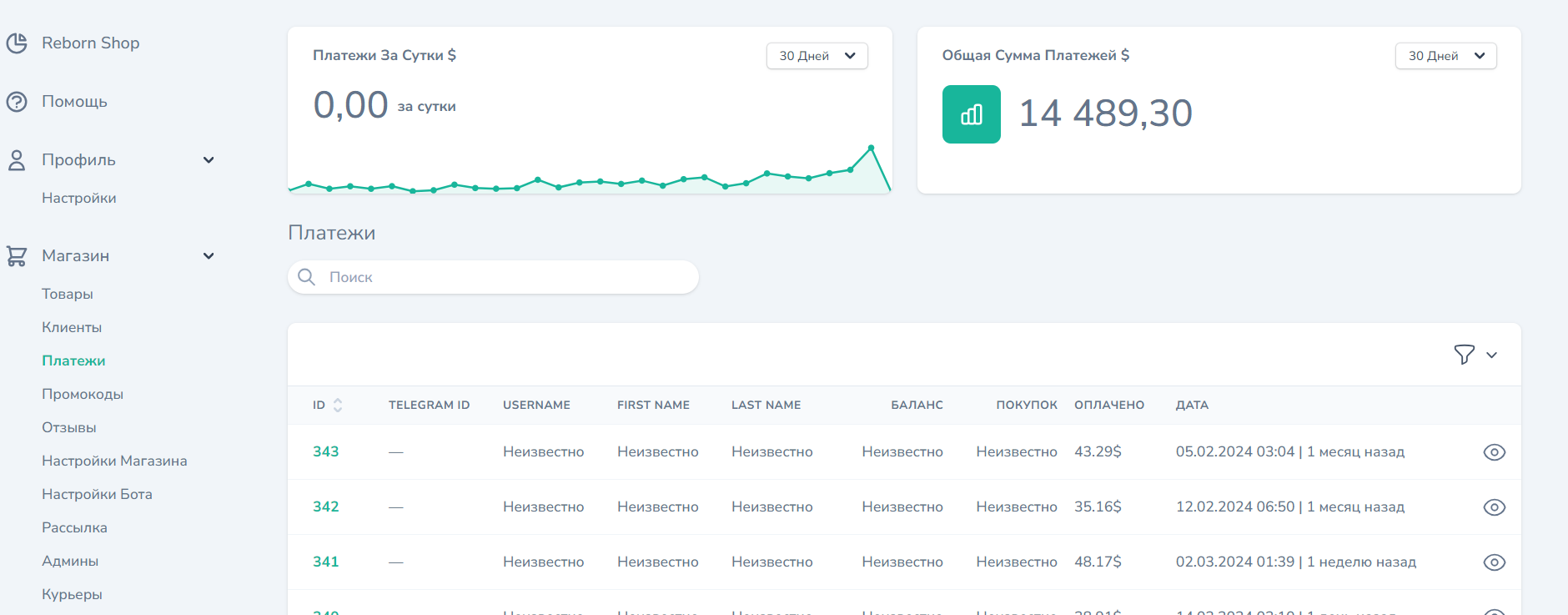Viewport: 1568px width, 615px height.
Task: Select the active Платежи sidebar link
Action: click(73, 360)
